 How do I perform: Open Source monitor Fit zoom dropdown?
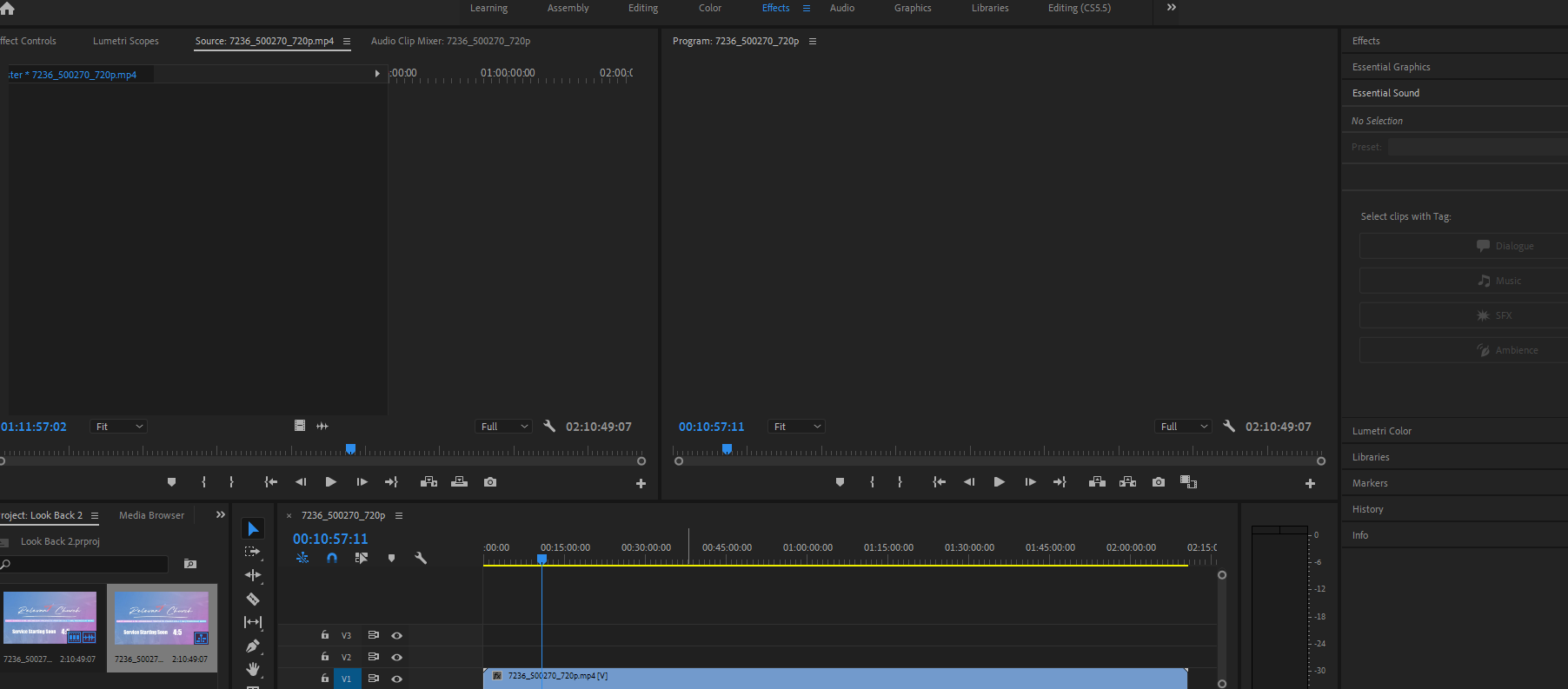[119, 427]
